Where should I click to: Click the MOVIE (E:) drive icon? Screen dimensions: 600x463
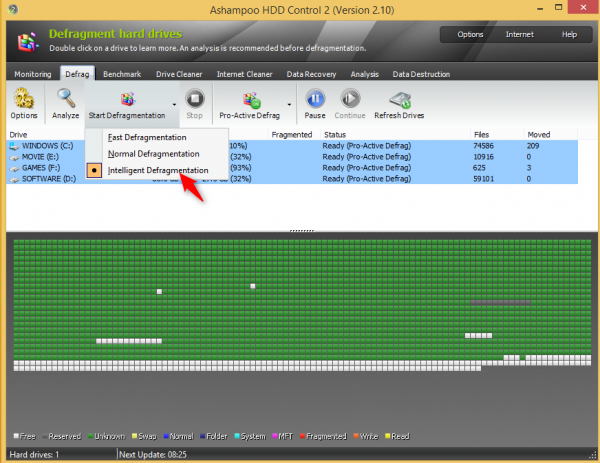click(x=14, y=157)
